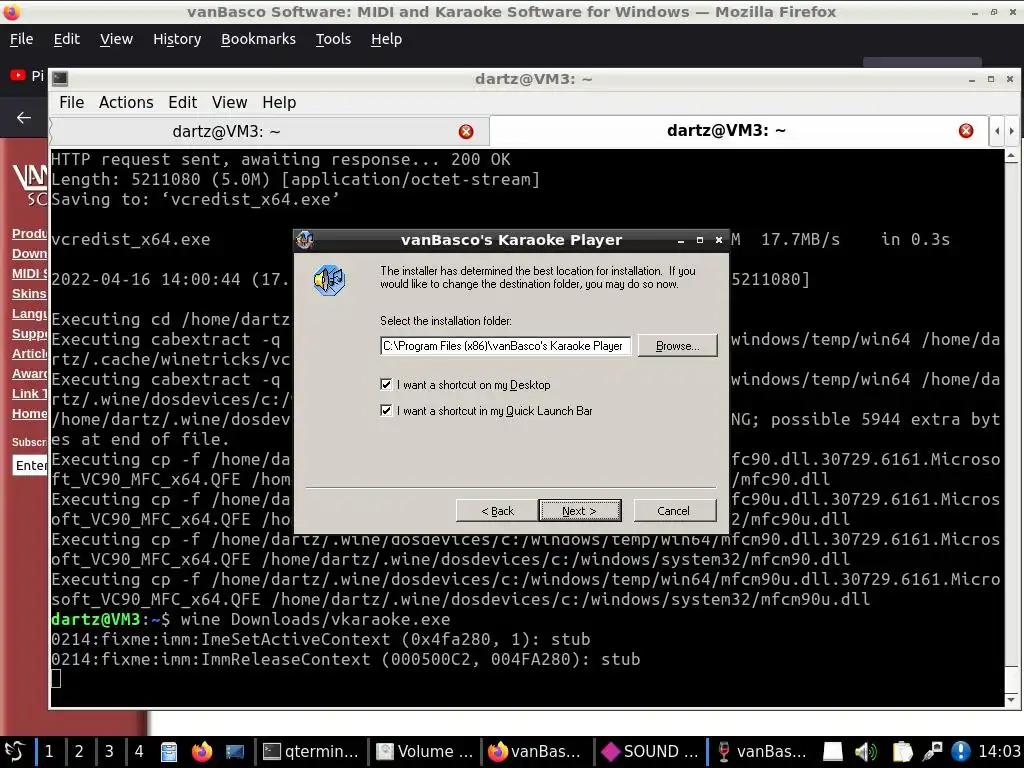This screenshot has width=1024, height=768.
Task: Open the Firefox Help menu
Action: pos(386,39)
